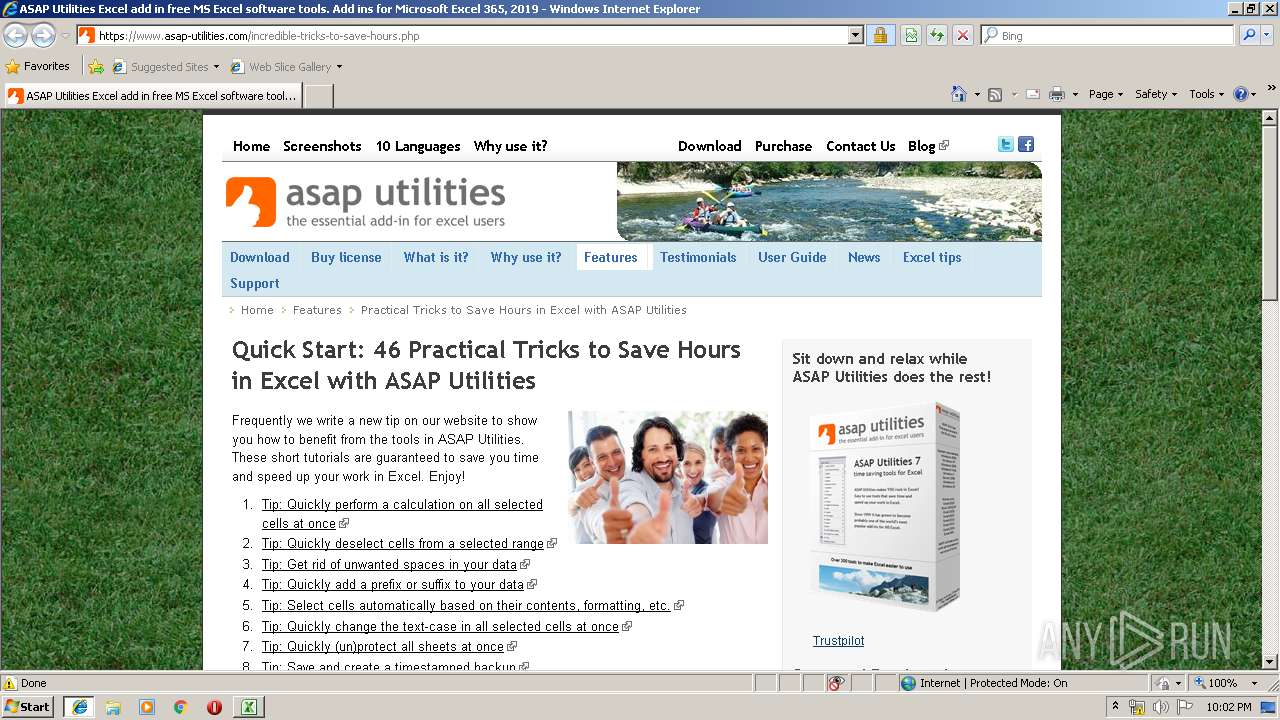Open Favorites star button
The width and height of the screenshot is (1280, 720).
tap(38, 66)
